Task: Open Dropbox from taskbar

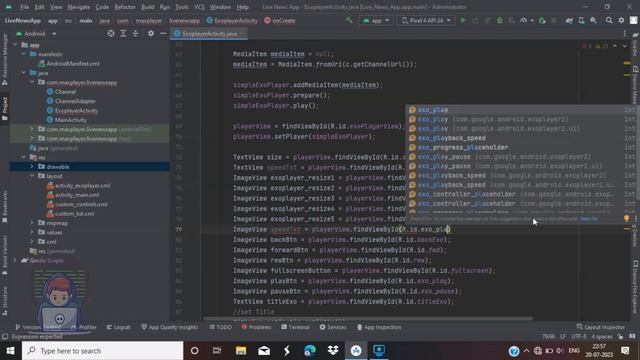Action: click(x=333, y=351)
